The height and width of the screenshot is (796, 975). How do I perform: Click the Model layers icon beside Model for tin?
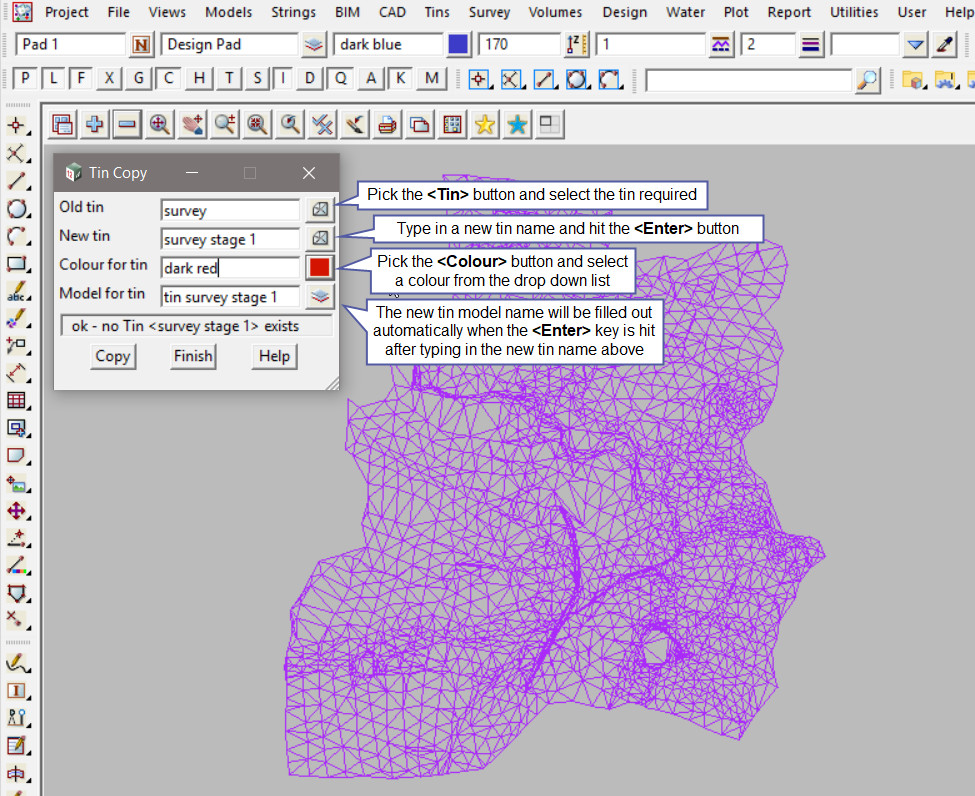click(319, 296)
